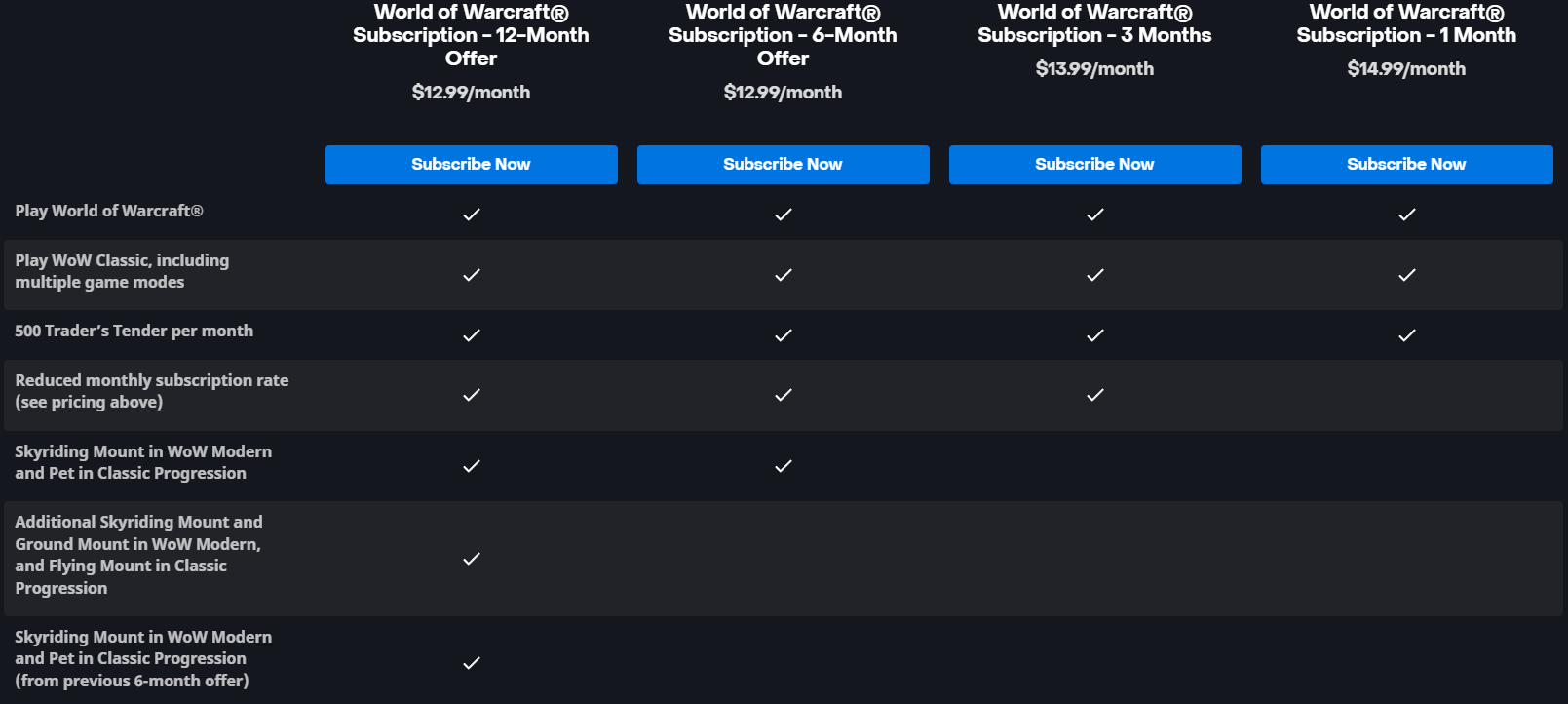Select the 12-Month Offer subscription title

click(471, 35)
